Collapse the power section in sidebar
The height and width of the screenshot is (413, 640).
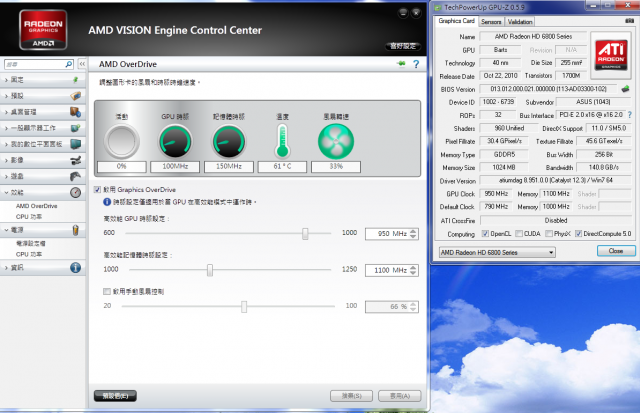pyautogui.click(x=6, y=230)
